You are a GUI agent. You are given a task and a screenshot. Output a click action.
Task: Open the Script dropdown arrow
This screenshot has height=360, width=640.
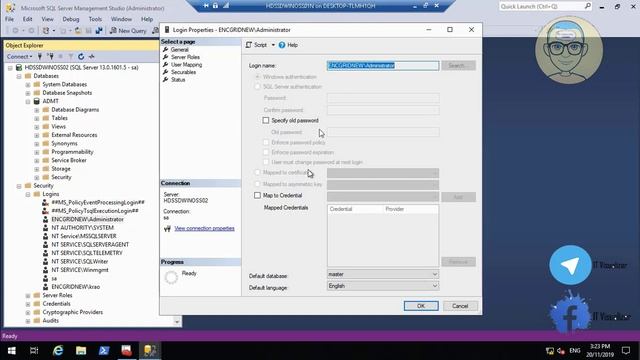pos(273,45)
